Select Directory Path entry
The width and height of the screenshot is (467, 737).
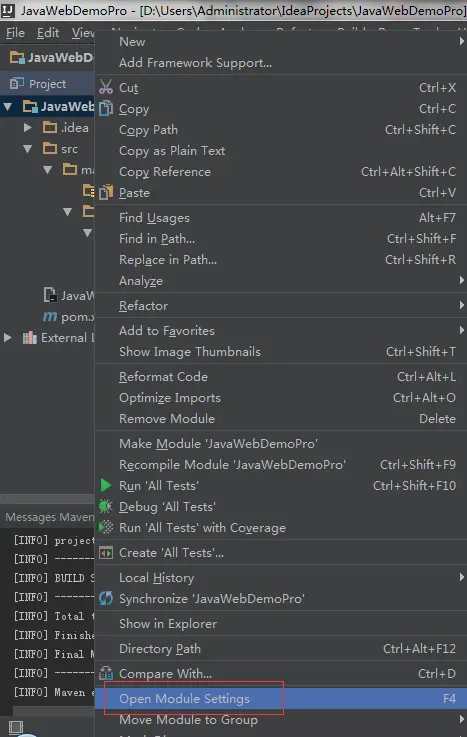(x=281, y=649)
